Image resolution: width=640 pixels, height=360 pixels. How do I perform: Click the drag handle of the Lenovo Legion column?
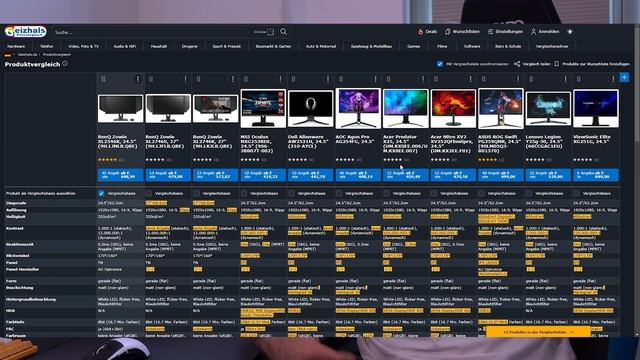click(x=531, y=79)
